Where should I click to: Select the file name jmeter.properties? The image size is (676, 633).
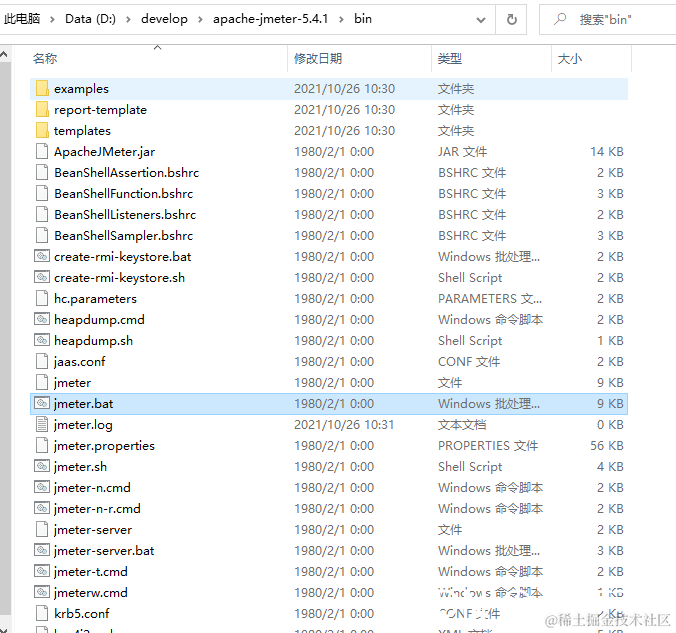104,445
